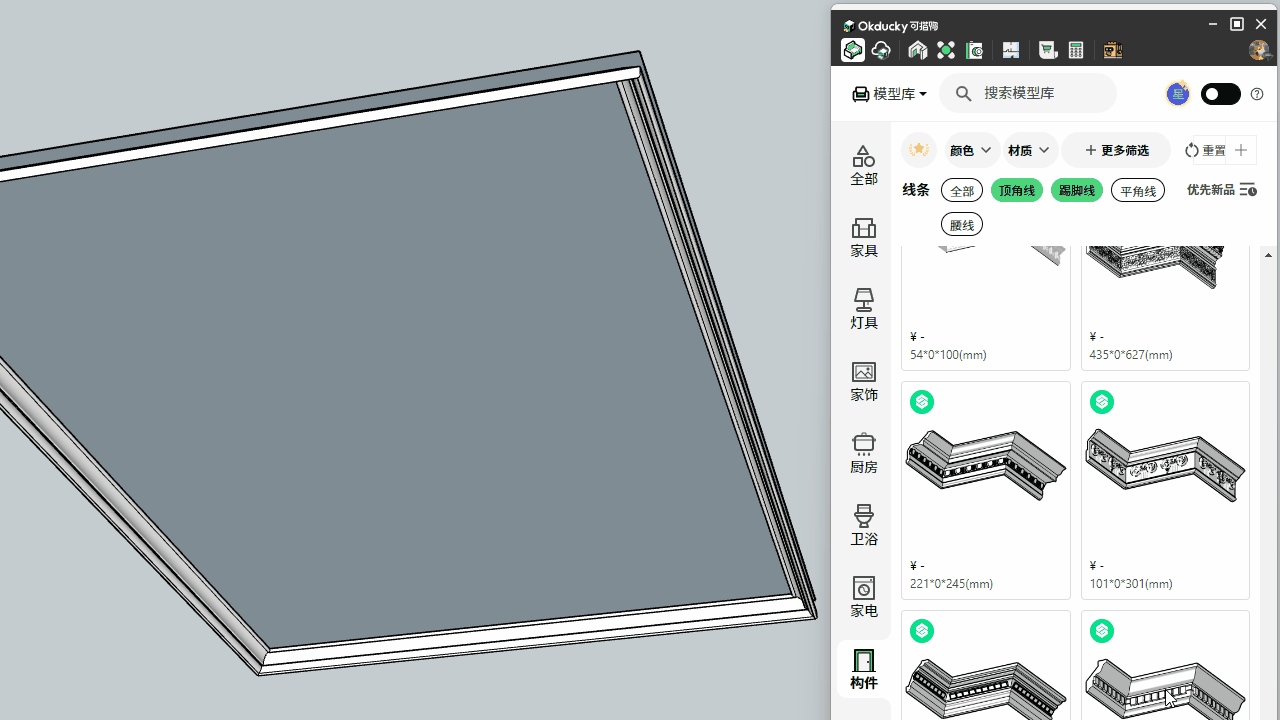The width and height of the screenshot is (1280, 720).
Task: Click the 重置 reset filters button
Action: coord(1206,150)
